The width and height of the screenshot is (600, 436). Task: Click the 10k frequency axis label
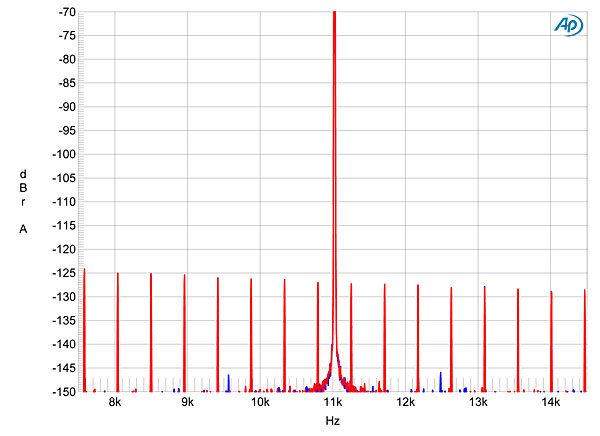click(x=260, y=402)
